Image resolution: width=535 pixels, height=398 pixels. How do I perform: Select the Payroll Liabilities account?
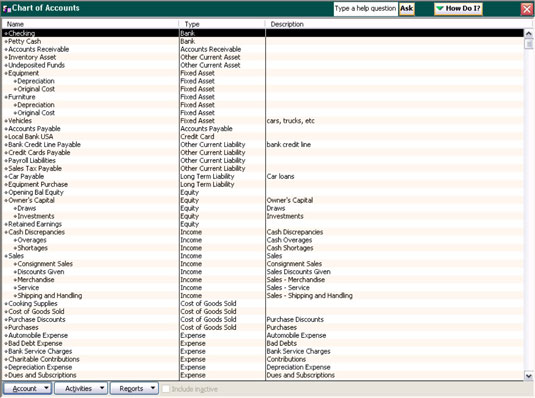[32, 160]
